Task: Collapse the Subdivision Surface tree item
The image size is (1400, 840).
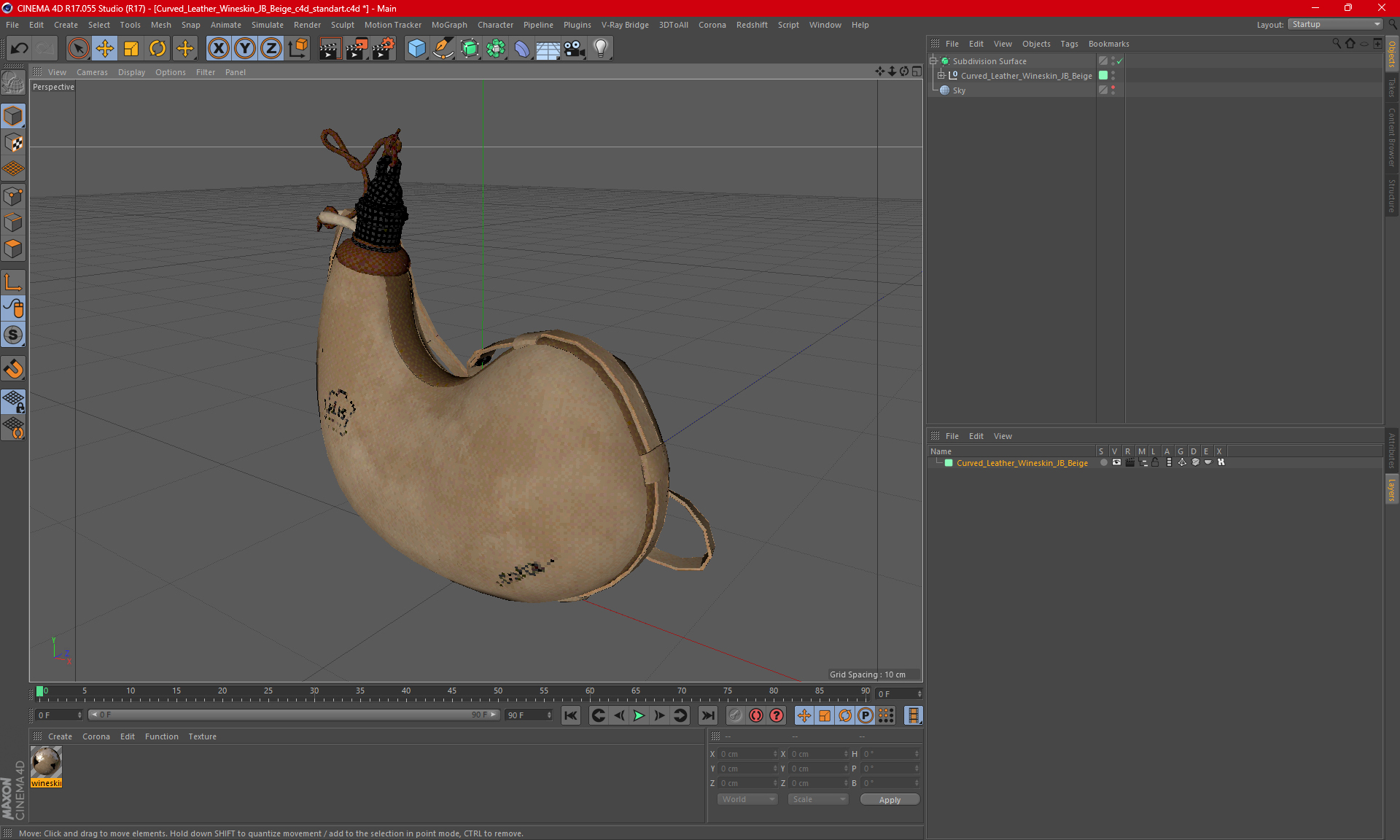Action: (x=933, y=61)
